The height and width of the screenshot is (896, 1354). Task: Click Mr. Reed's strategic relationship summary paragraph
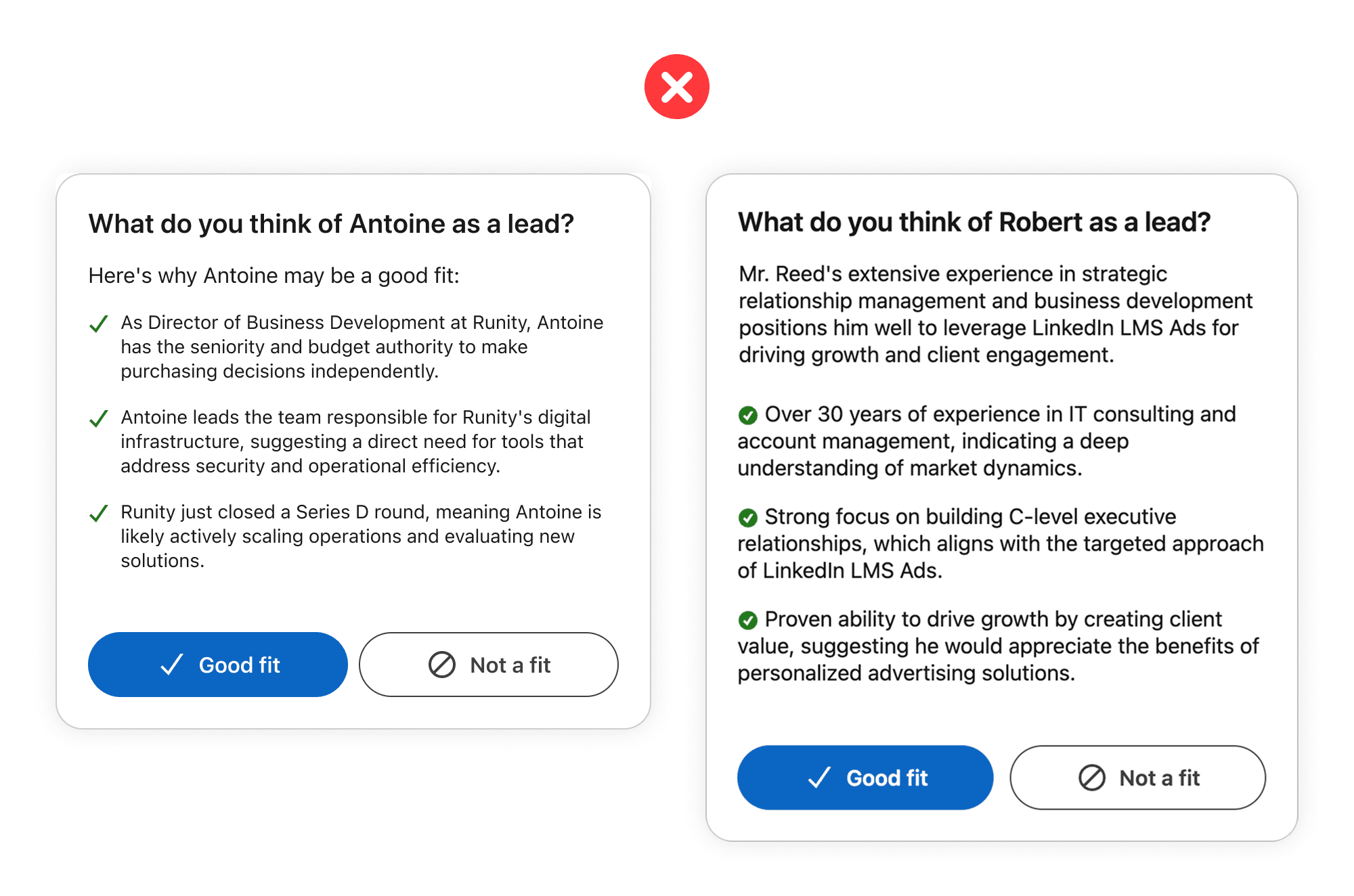click(x=995, y=314)
